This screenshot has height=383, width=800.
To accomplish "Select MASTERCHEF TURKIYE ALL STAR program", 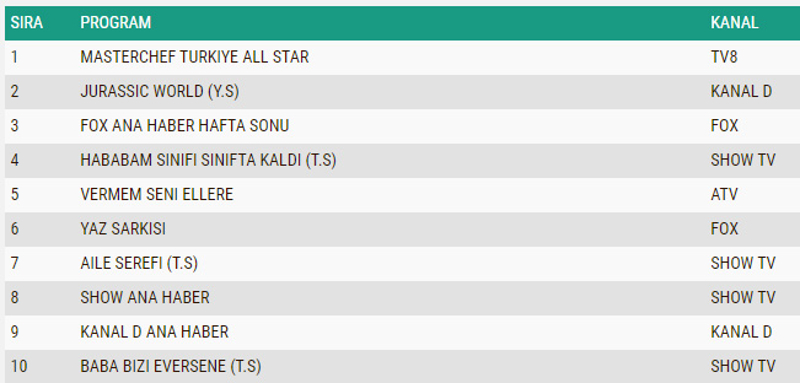I will pyautogui.click(x=194, y=57).
